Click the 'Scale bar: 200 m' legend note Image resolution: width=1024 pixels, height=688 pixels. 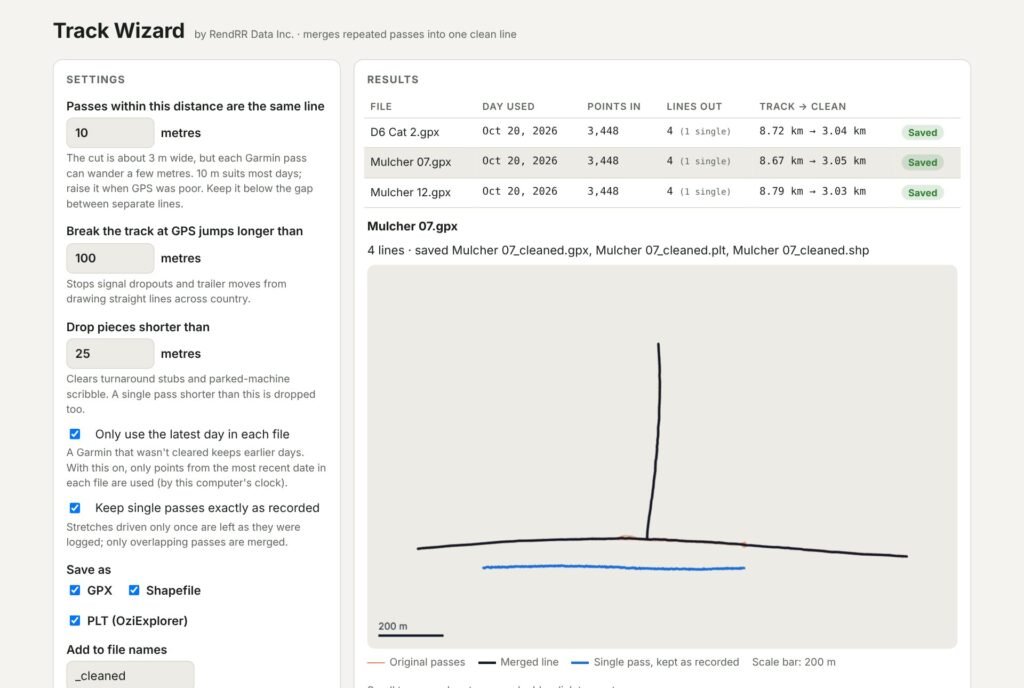click(793, 662)
